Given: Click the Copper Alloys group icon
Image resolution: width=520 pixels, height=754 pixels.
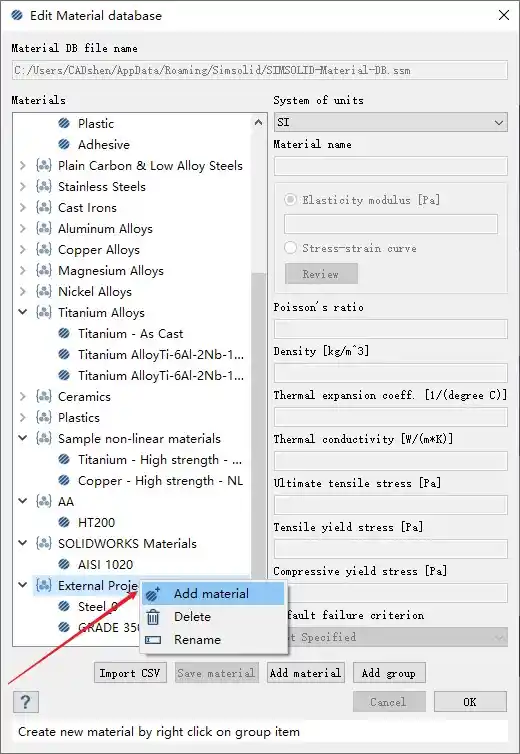Looking at the screenshot, I should coord(44,250).
